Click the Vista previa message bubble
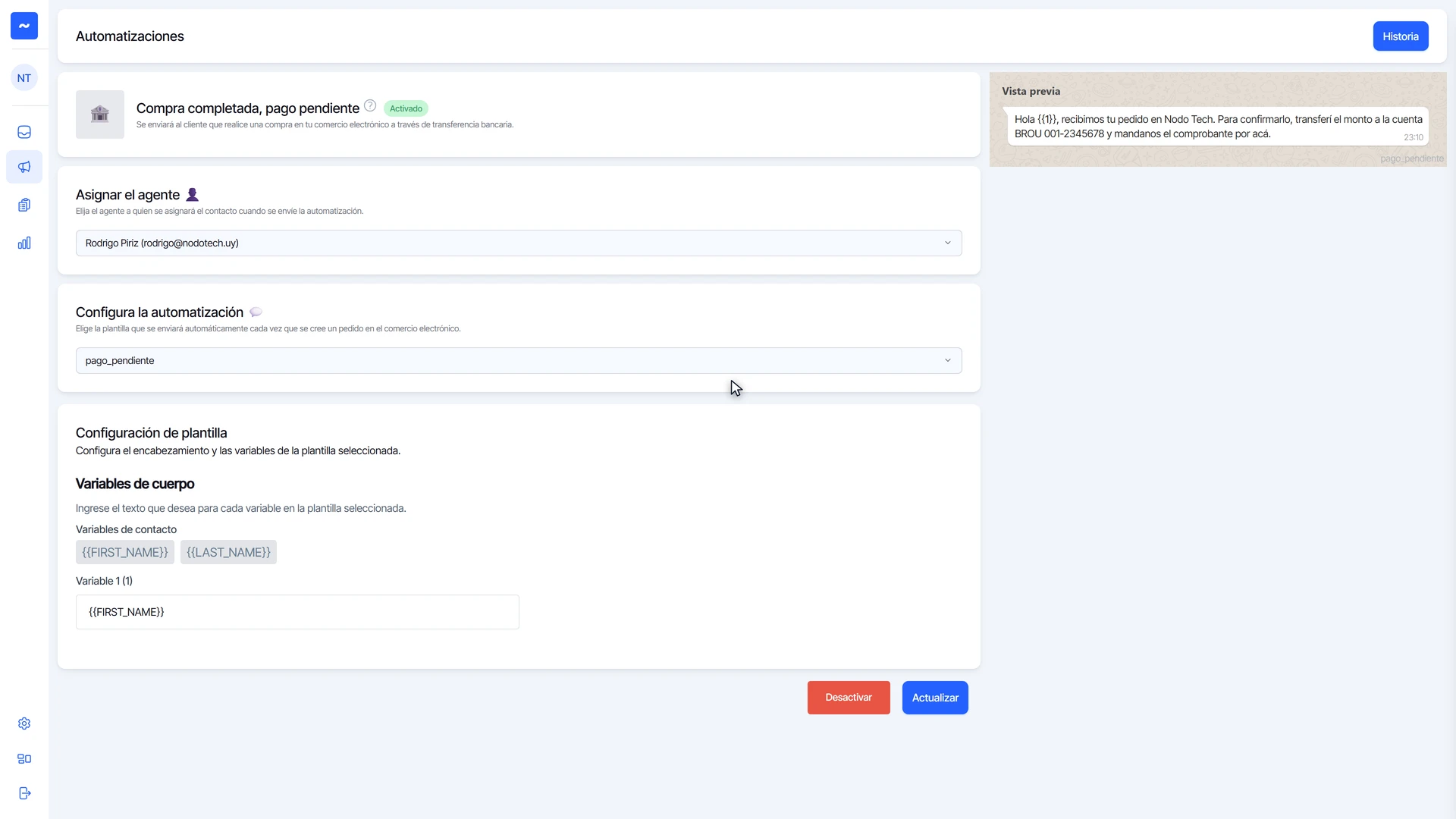The image size is (1456, 819). [x=1218, y=127]
